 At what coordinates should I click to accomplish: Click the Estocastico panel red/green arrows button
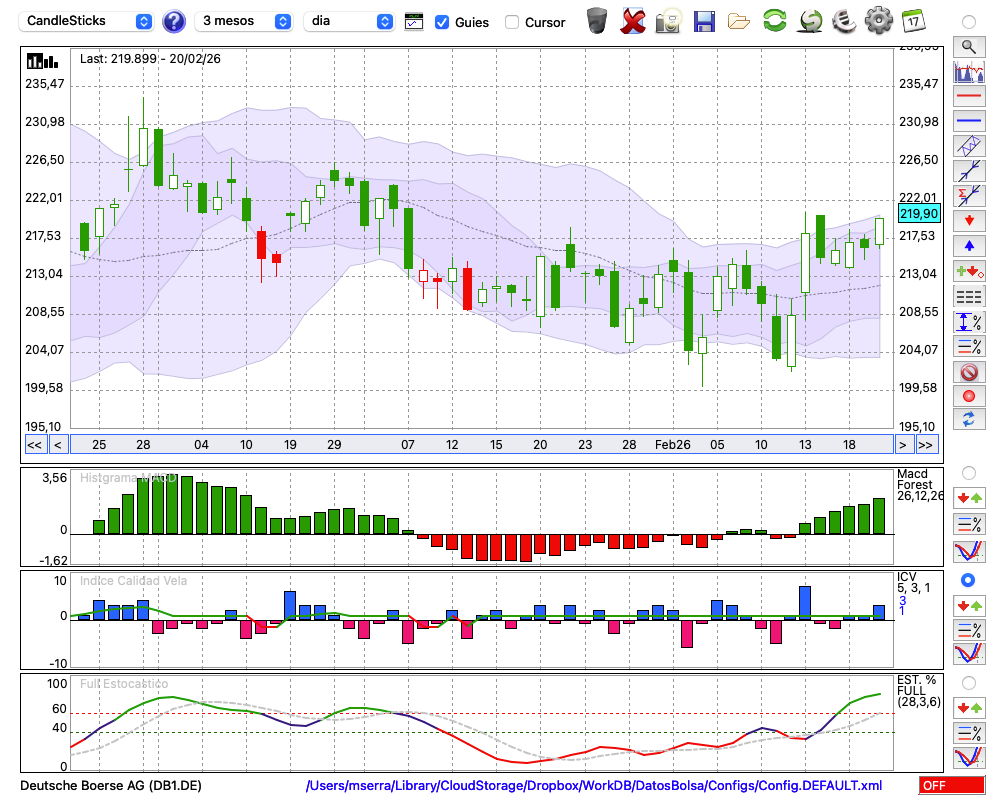coord(969,708)
